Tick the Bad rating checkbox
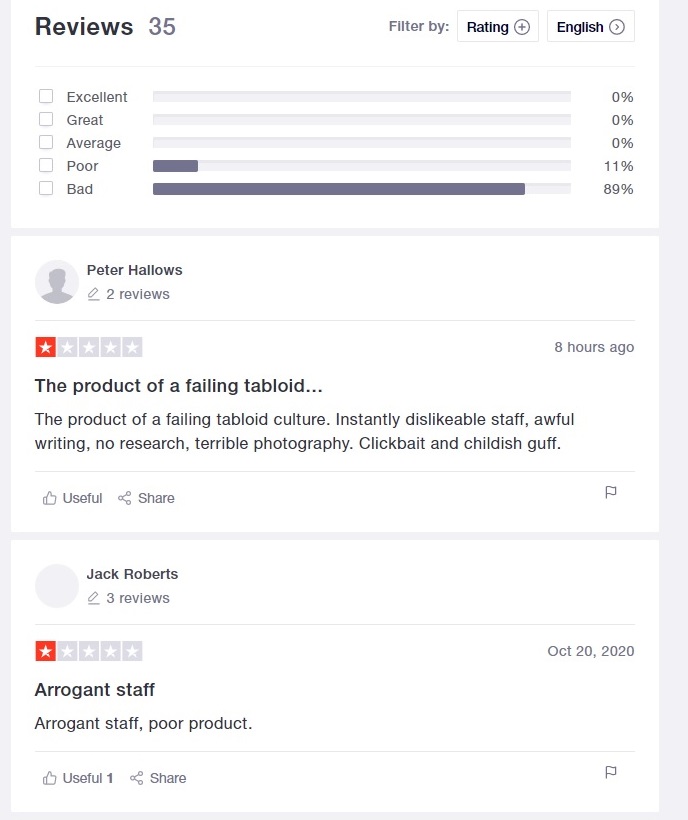The height and width of the screenshot is (820, 688). [46, 188]
